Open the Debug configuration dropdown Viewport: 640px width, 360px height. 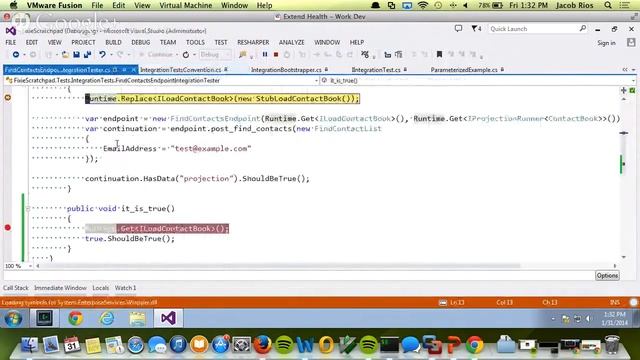click(216, 55)
